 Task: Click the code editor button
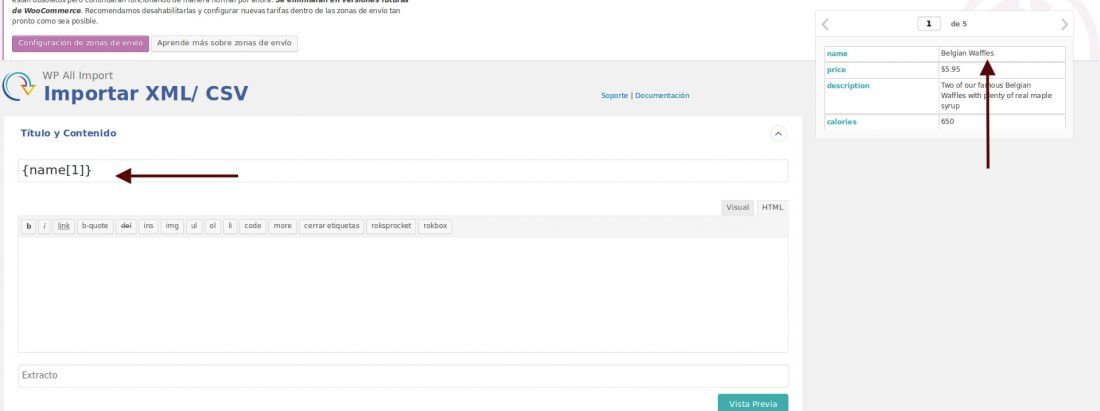point(253,226)
